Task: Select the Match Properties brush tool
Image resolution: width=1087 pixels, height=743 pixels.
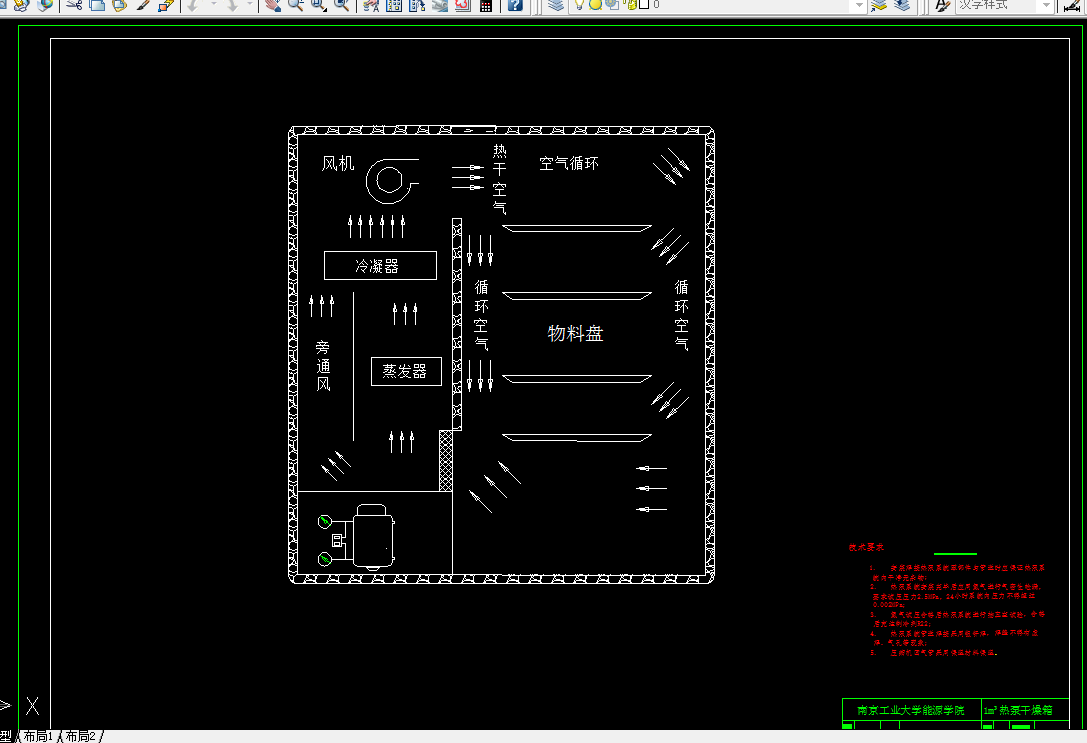Action: tap(143, 5)
